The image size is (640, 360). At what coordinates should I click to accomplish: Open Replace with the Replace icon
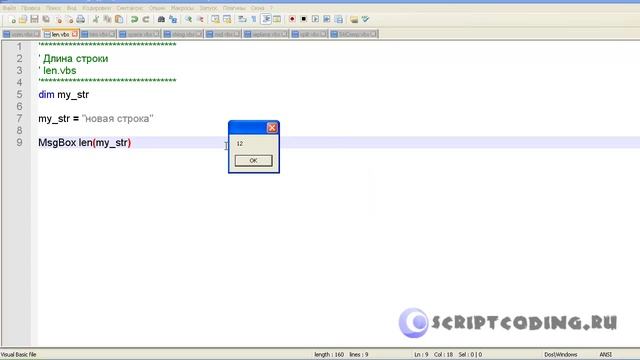point(173,19)
